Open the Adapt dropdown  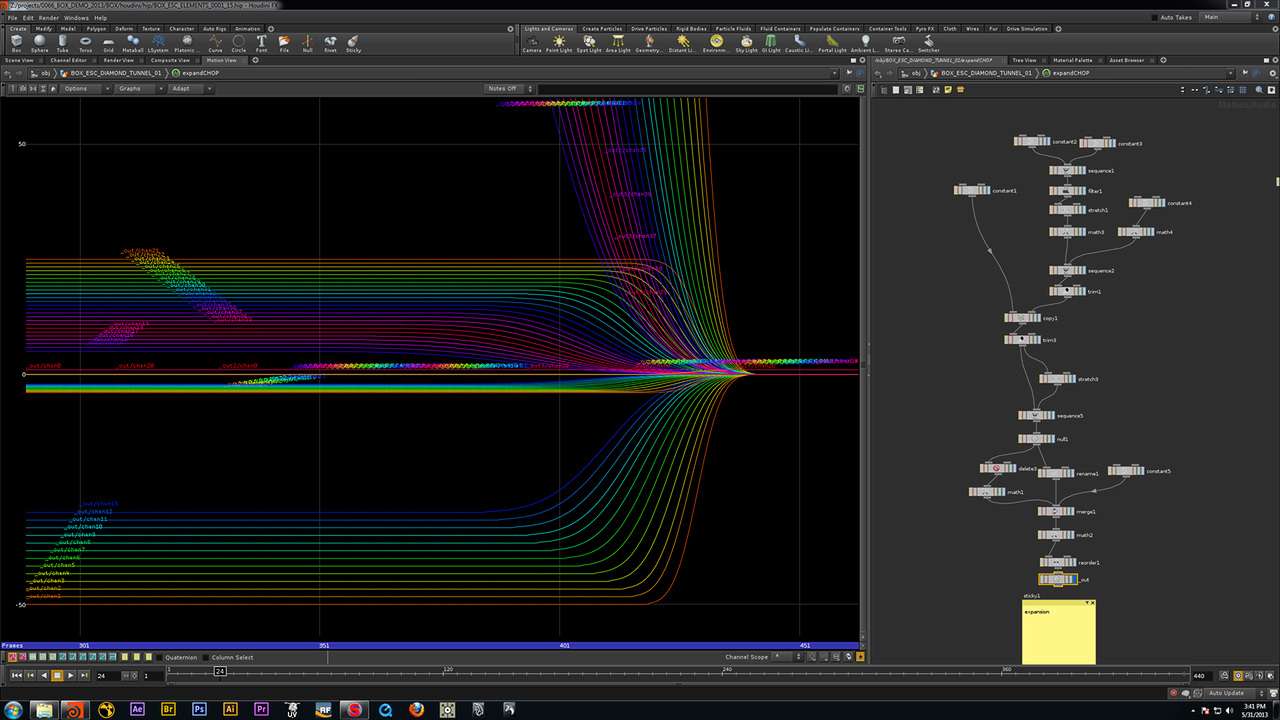tap(188, 89)
